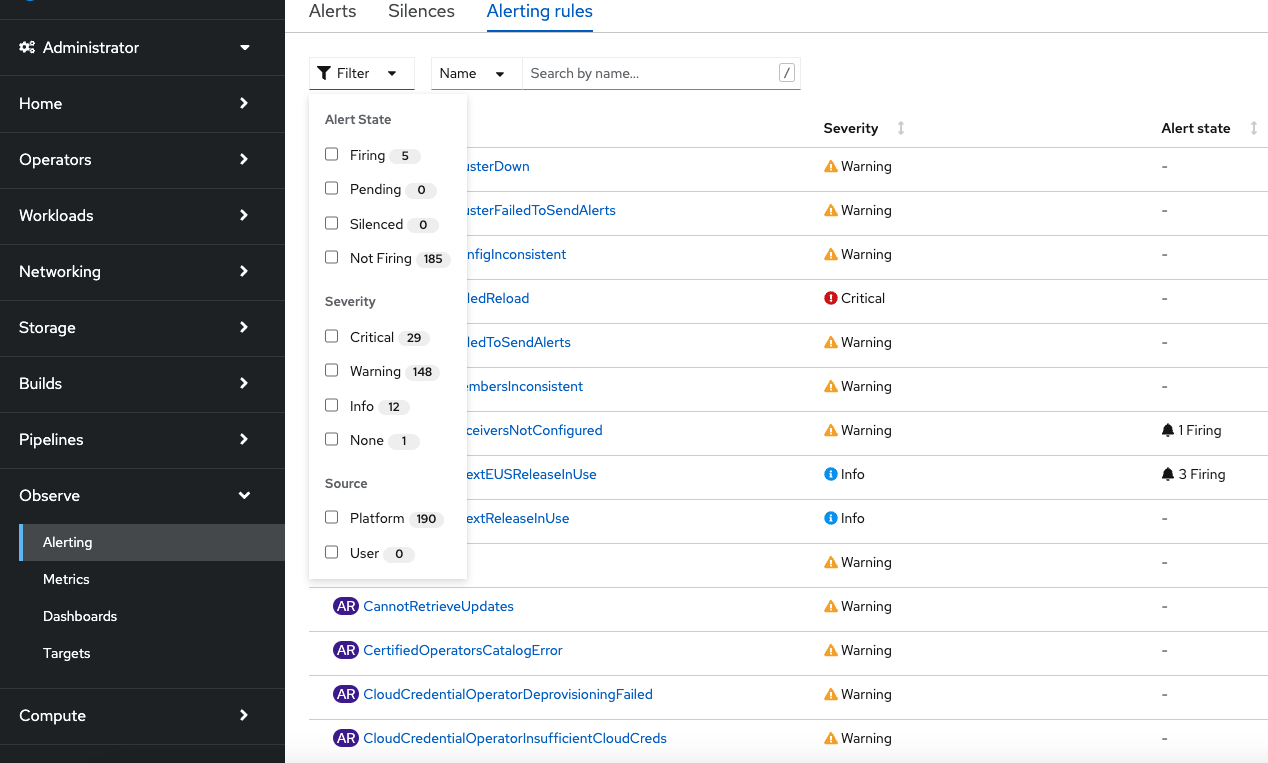Image resolution: width=1268 pixels, height=763 pixels.
Task: Enable the Platform source filter
Action: click(331, 517)
